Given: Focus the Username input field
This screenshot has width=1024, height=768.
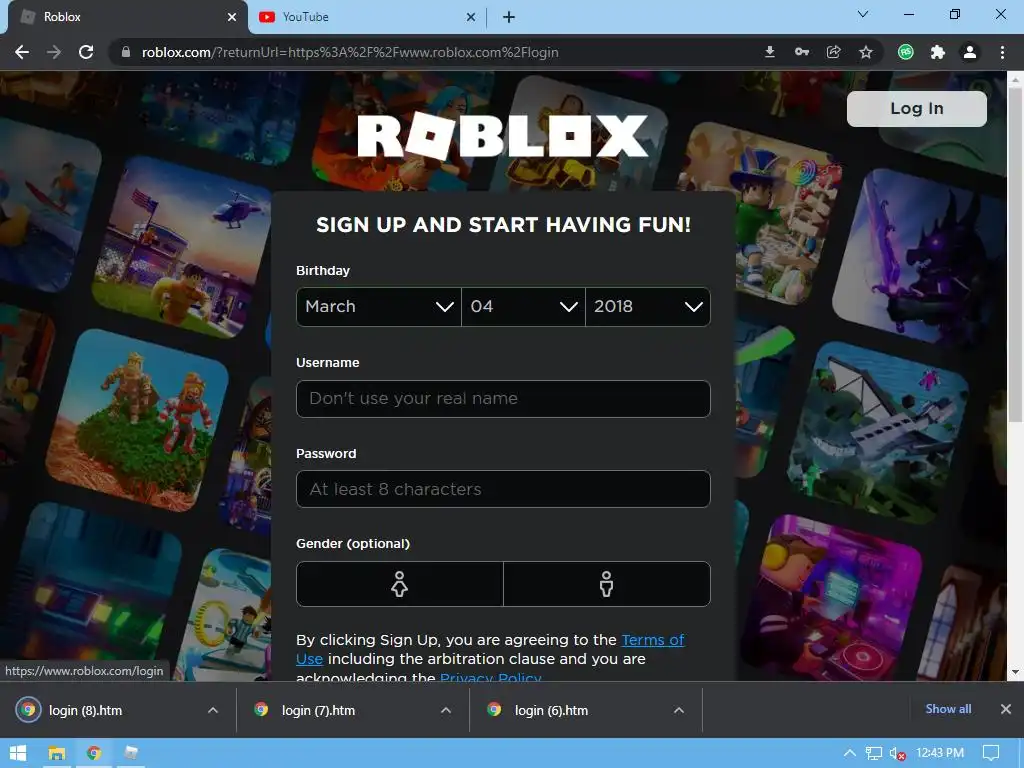Looking at the screenshot, I should pos(503,398).
